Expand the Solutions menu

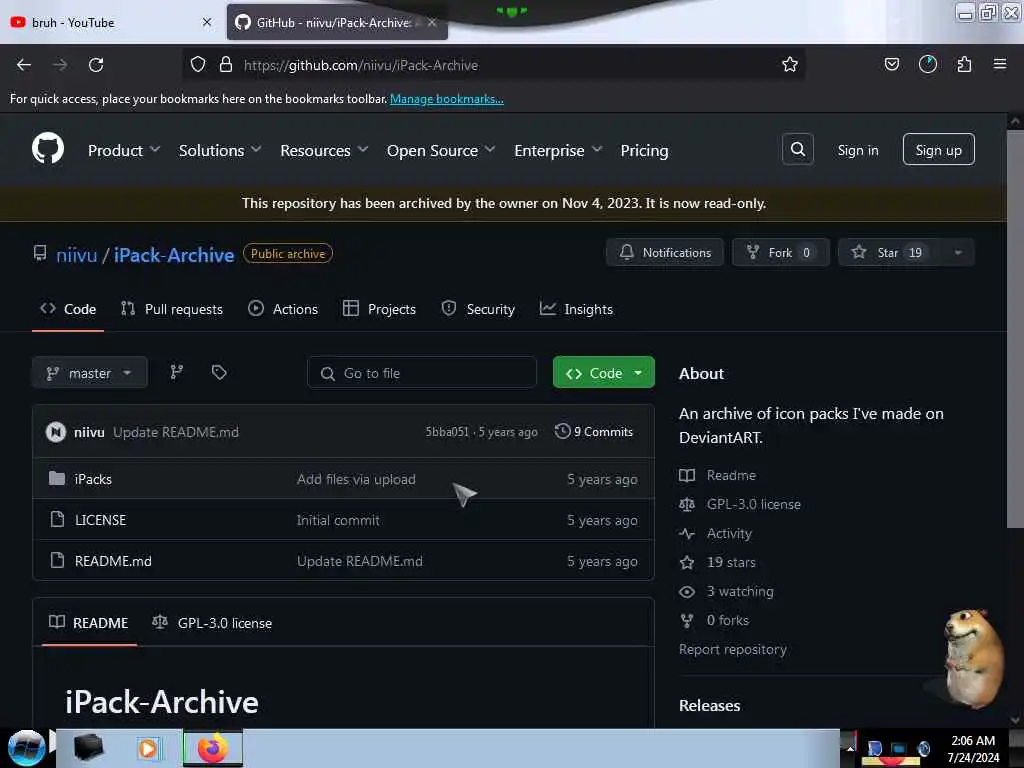[219, 151]
